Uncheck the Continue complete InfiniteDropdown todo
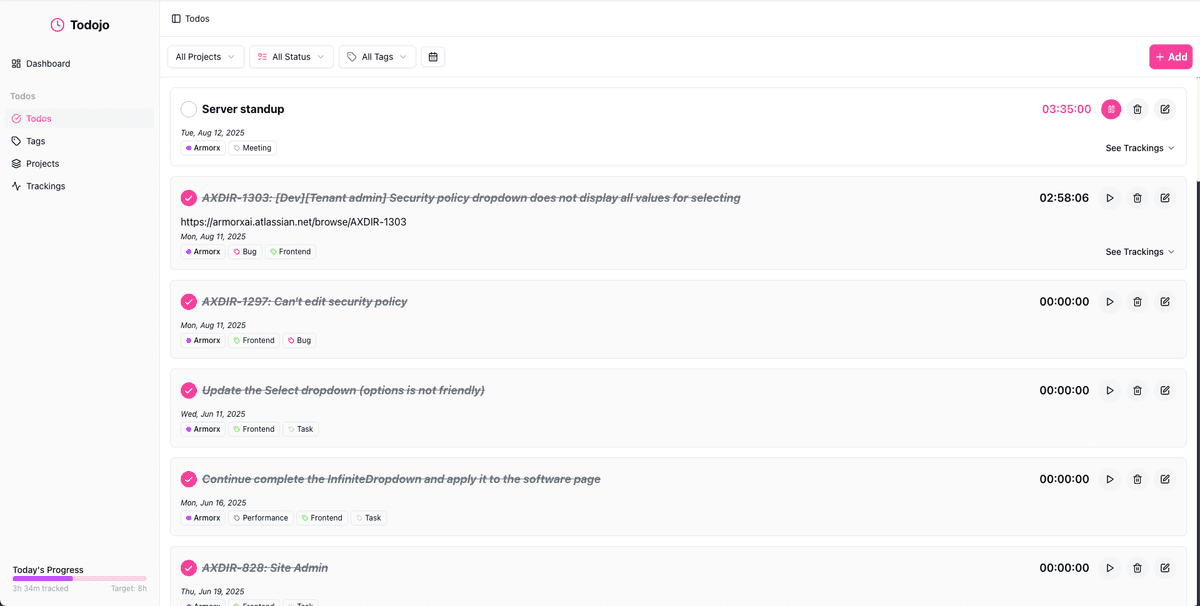The height and width of the screenshot is (606, 1200). pos(189,479)
